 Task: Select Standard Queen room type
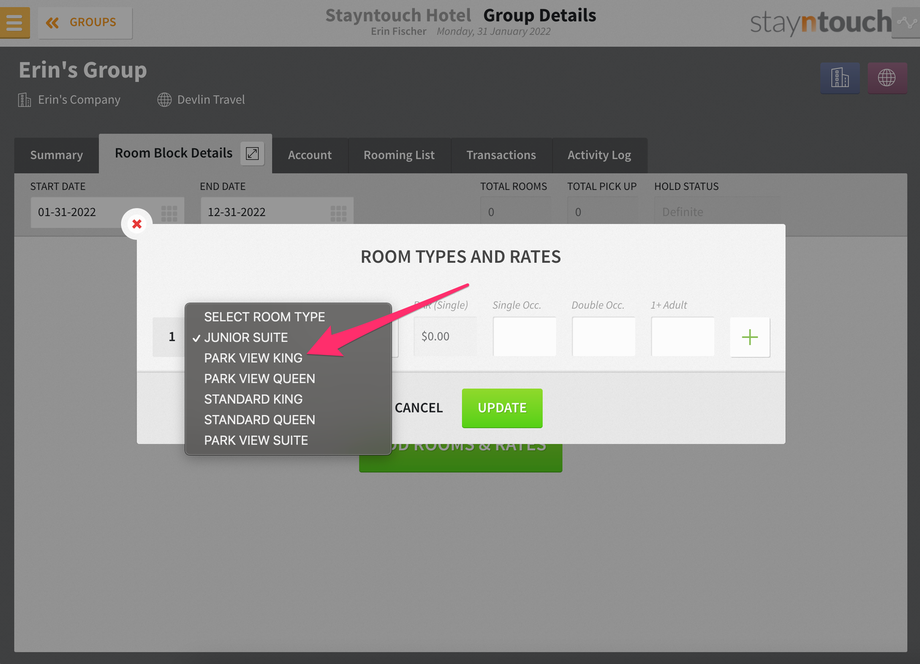tap(288, 419)
